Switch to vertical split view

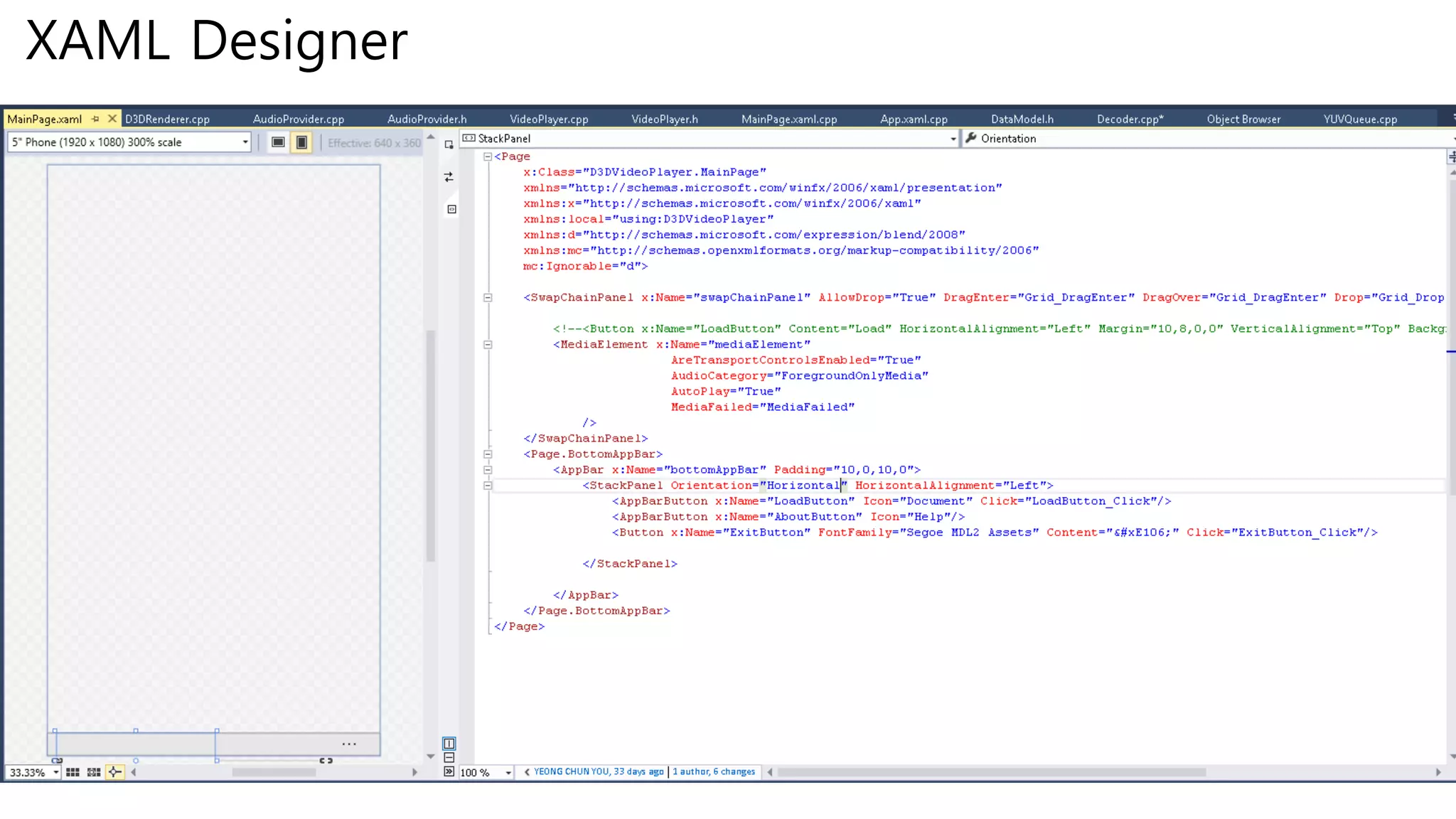(449, 744)
